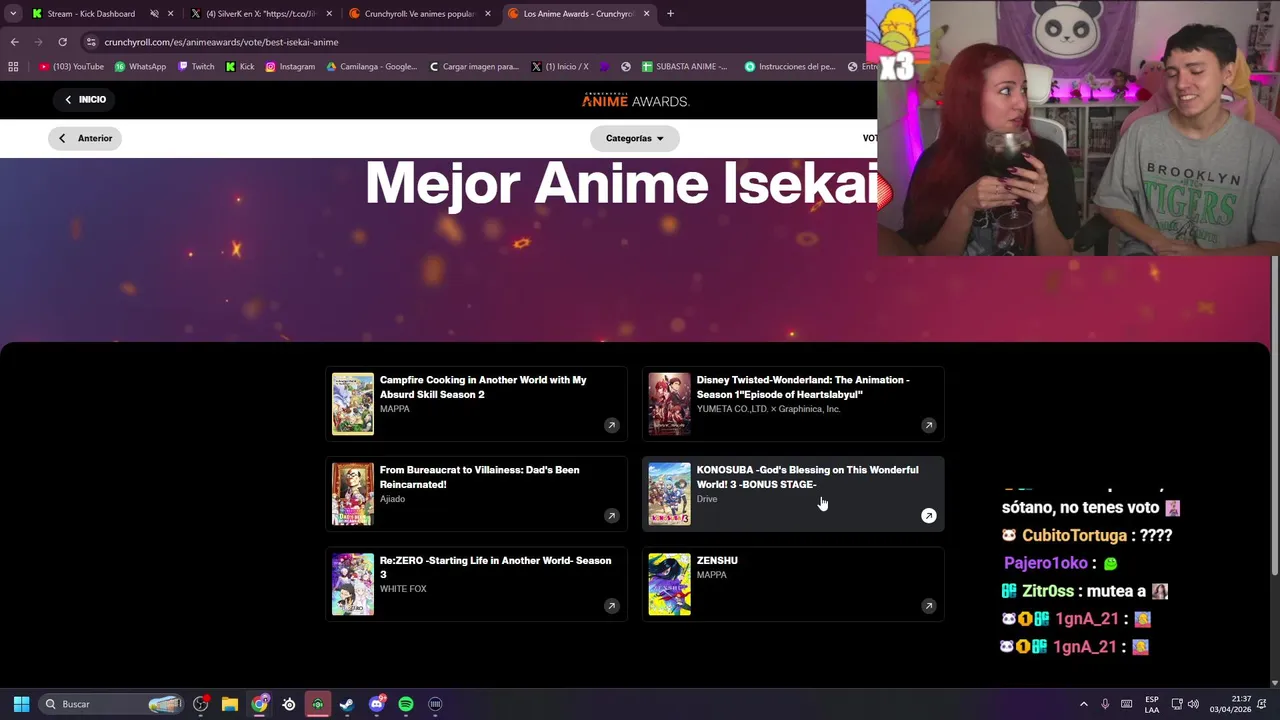Click From Bureaucrat to Villainess poster
Viewport: 1280px width, 720px height.
coord(353,494)
